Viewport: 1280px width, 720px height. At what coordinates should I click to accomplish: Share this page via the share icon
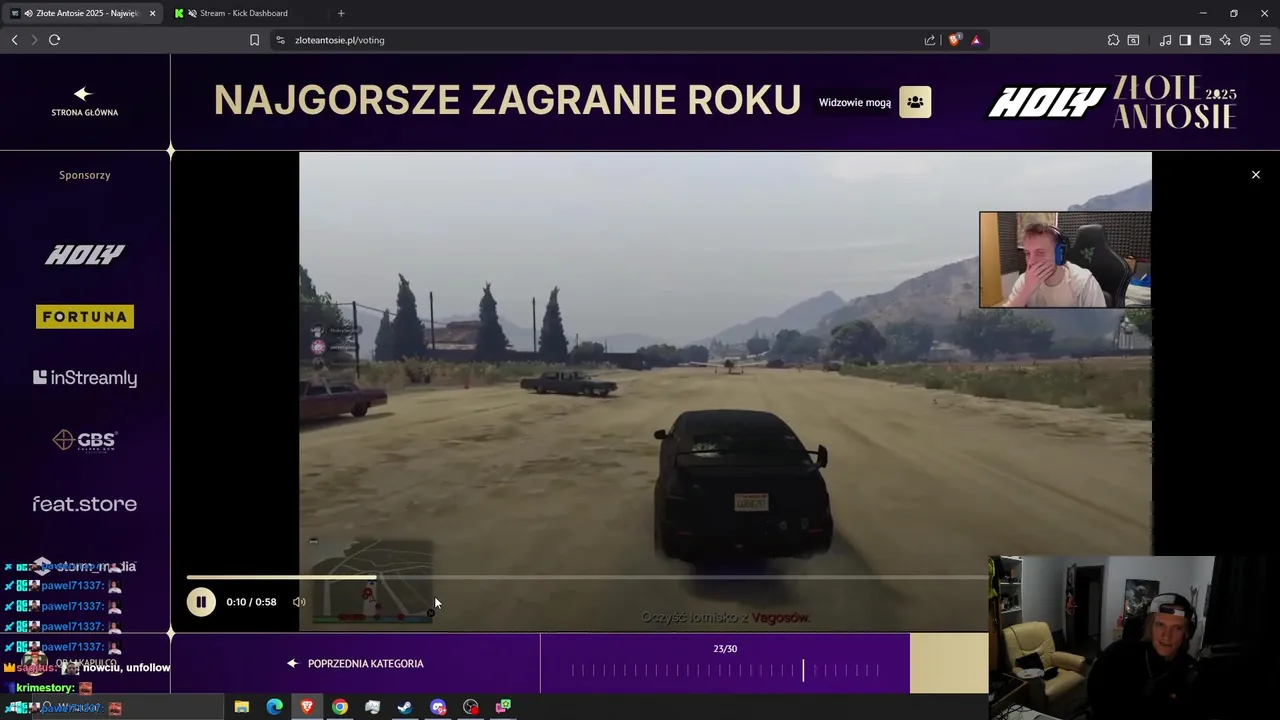[930, 40]
